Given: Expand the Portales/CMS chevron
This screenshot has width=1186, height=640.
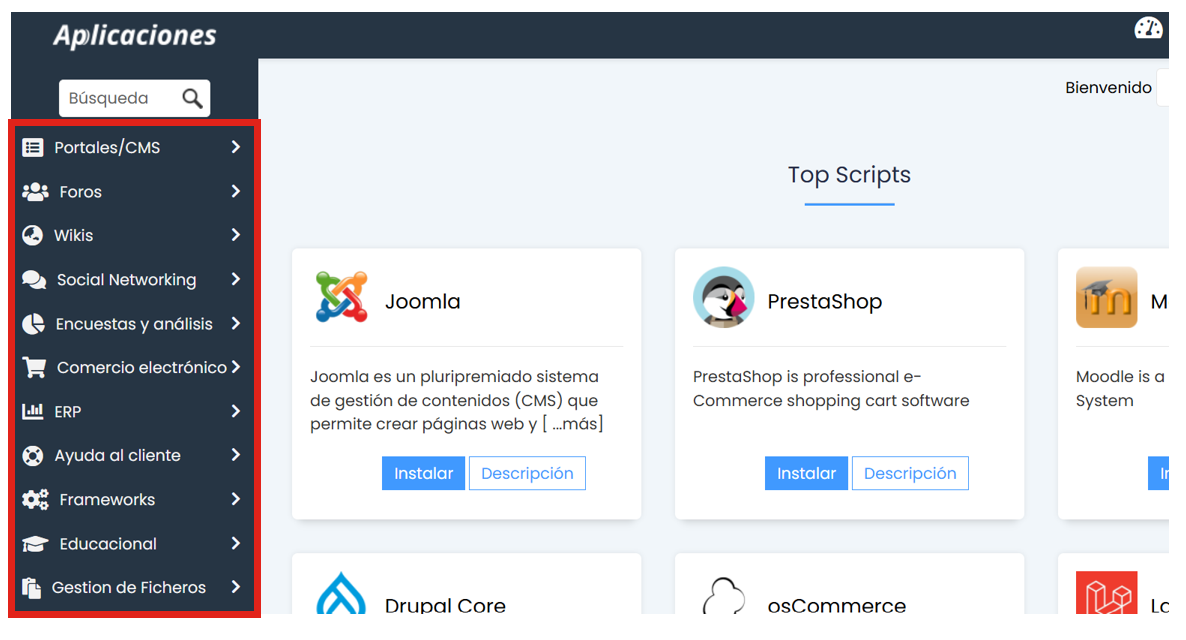Looking at the screenshot, I should (236, 147).
